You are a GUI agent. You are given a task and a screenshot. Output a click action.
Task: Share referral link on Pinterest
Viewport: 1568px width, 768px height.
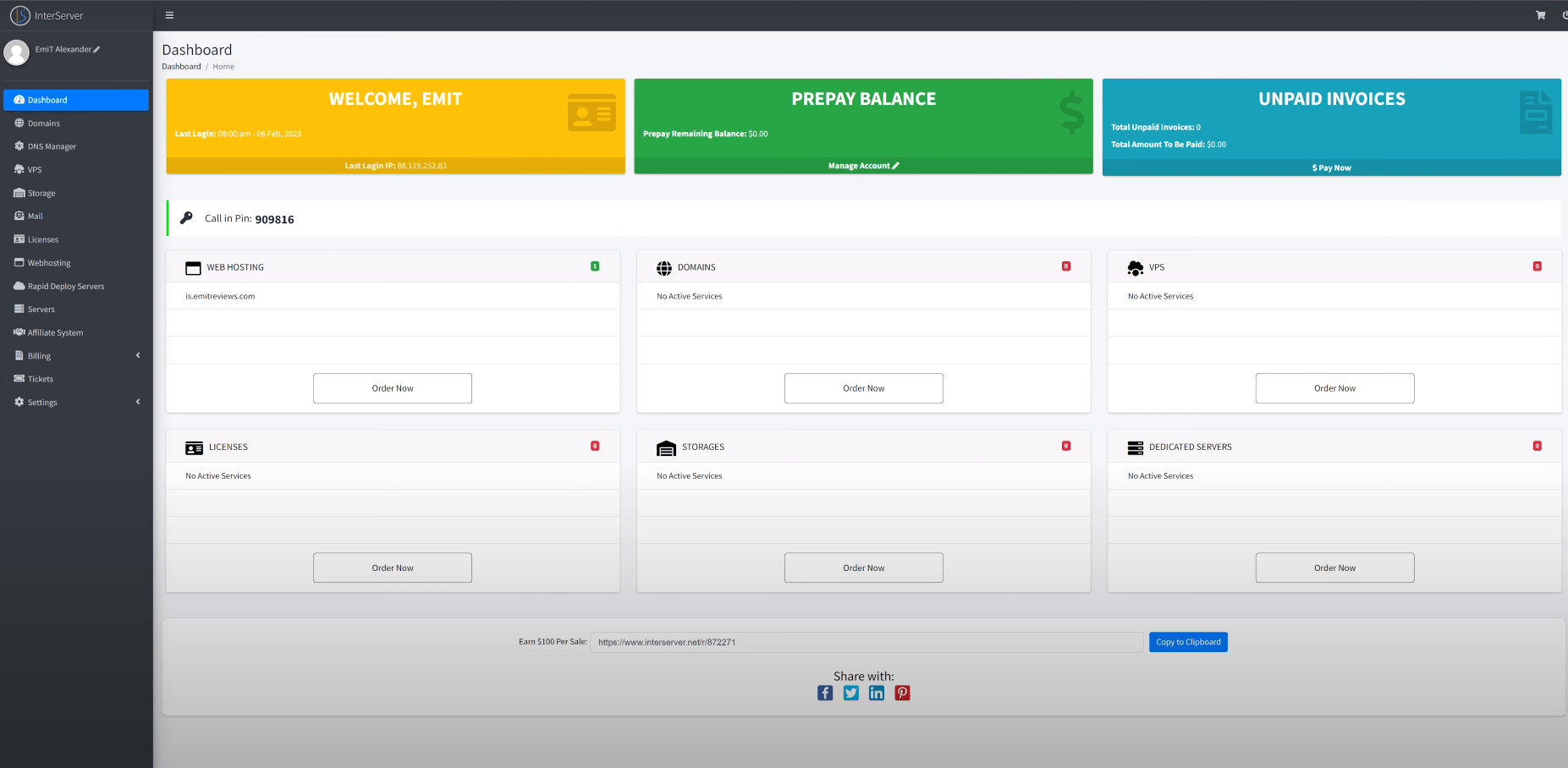click(903, 693)
